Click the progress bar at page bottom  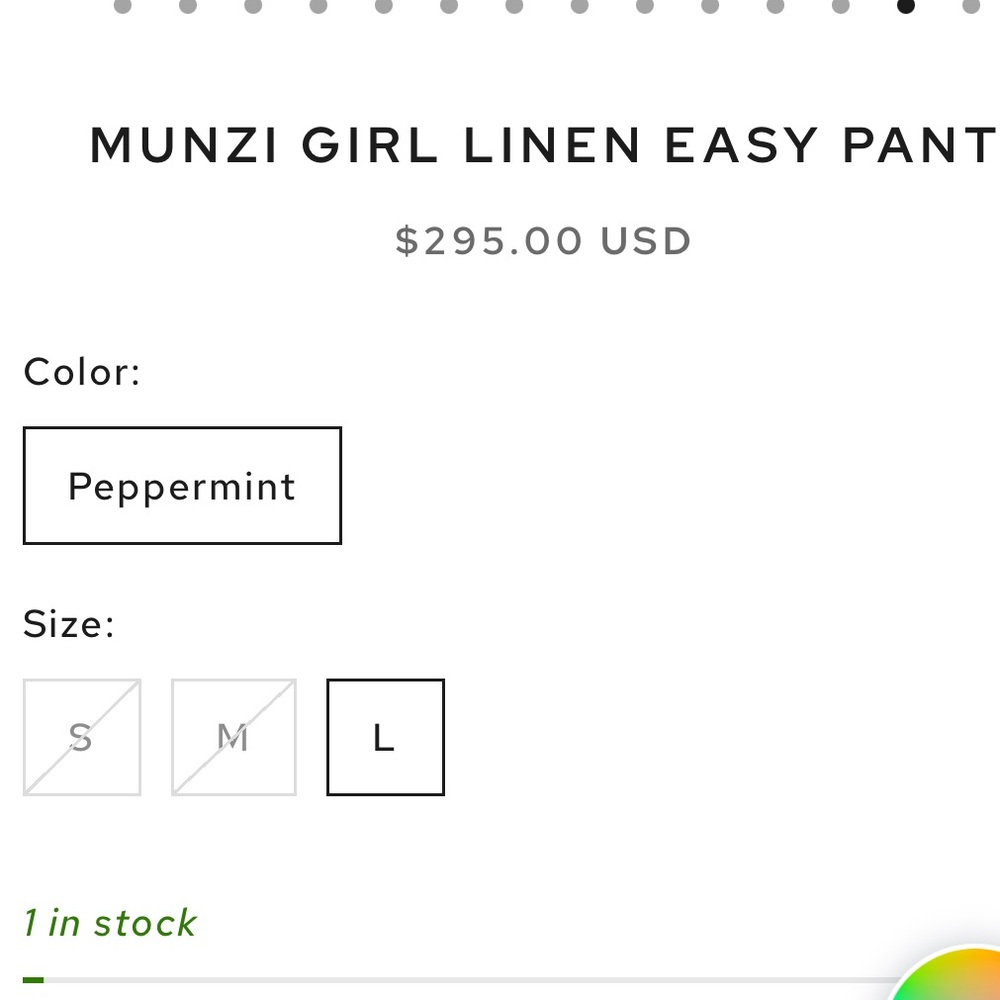(x=500, y=977)
